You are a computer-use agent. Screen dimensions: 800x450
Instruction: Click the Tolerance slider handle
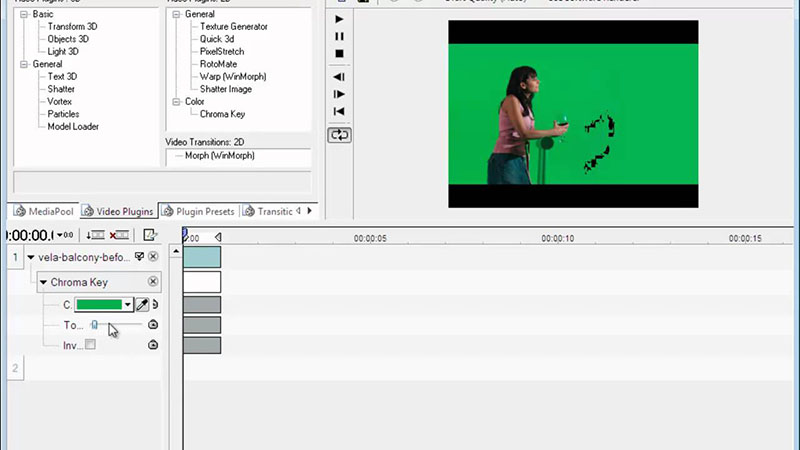click(94, 325)
